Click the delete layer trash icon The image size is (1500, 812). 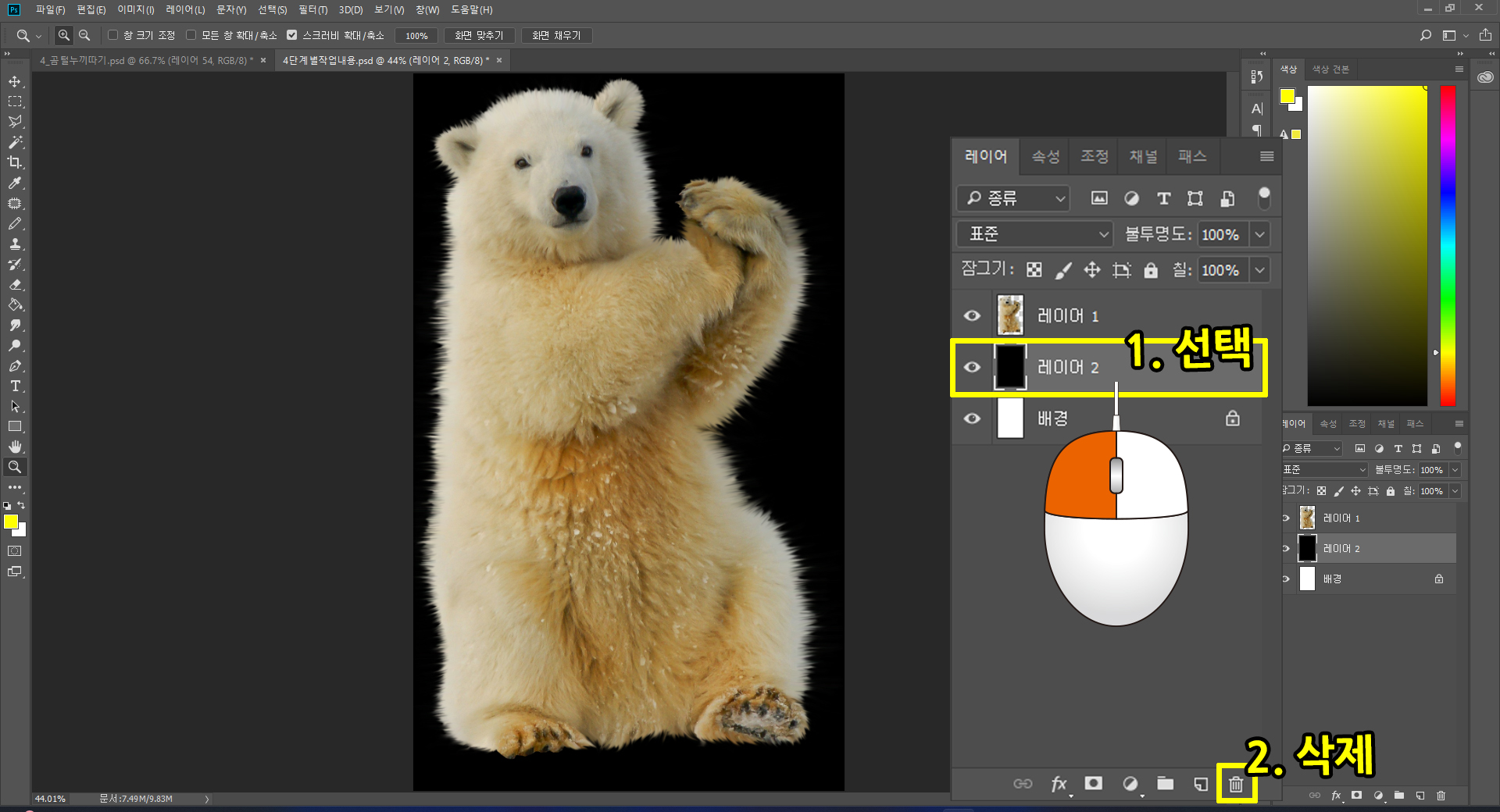point(1235,784)
